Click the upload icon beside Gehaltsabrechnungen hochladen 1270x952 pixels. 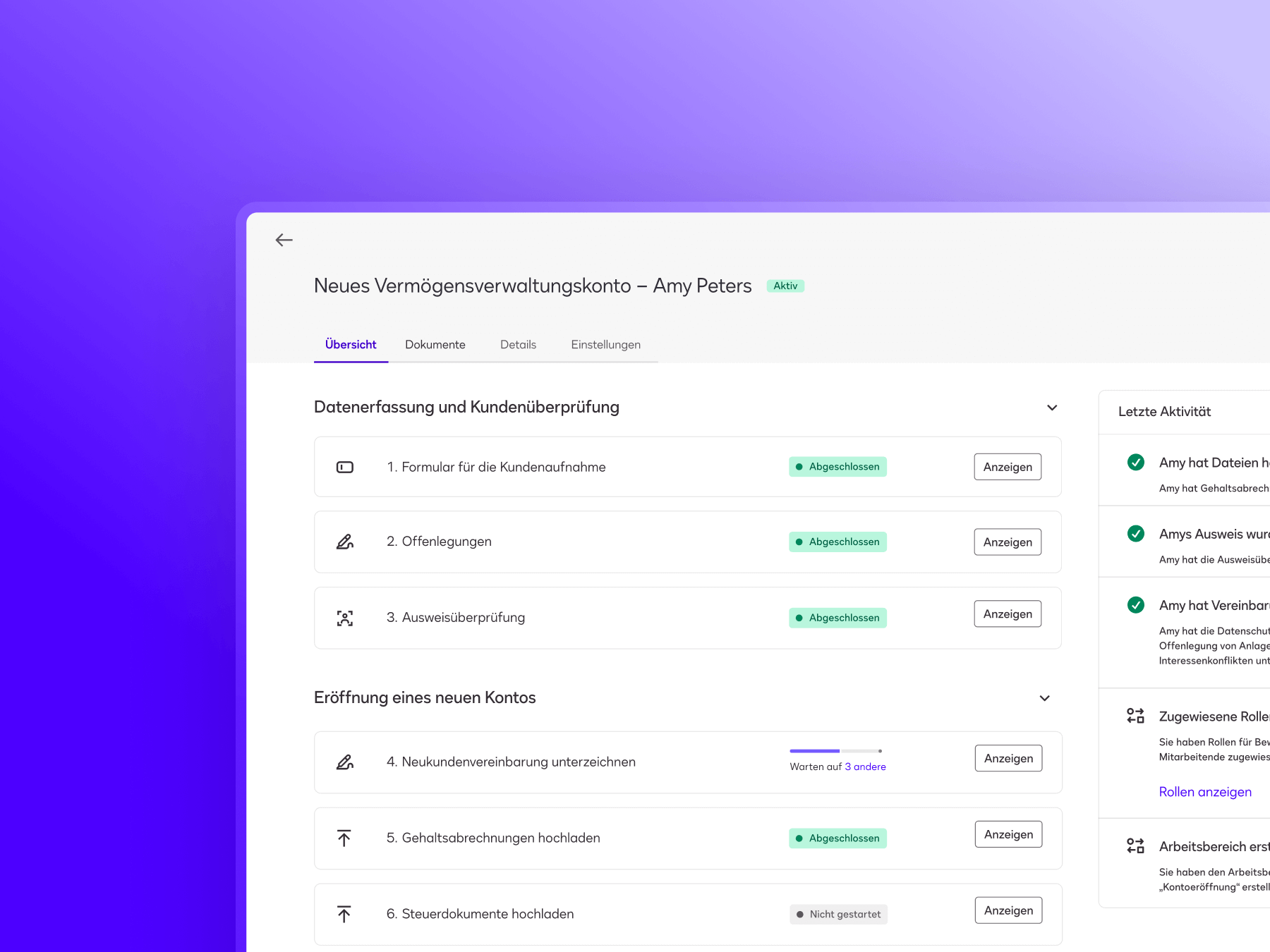coord(344,838)
